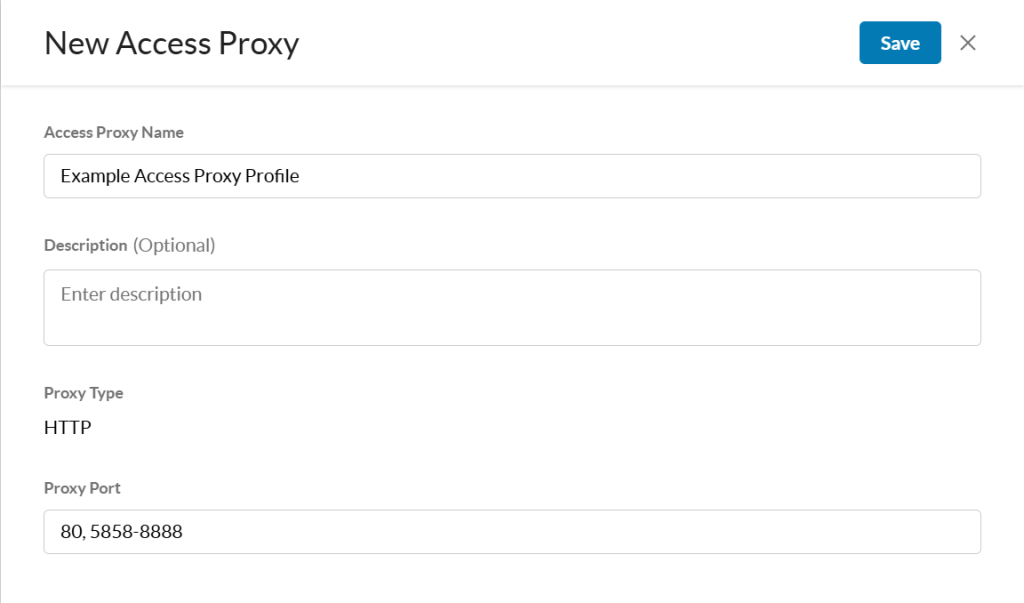The height and width of the screenshot is (603, 1024).
Task: Select the text Example Access Proxy Profile
Action: point(180,176)
